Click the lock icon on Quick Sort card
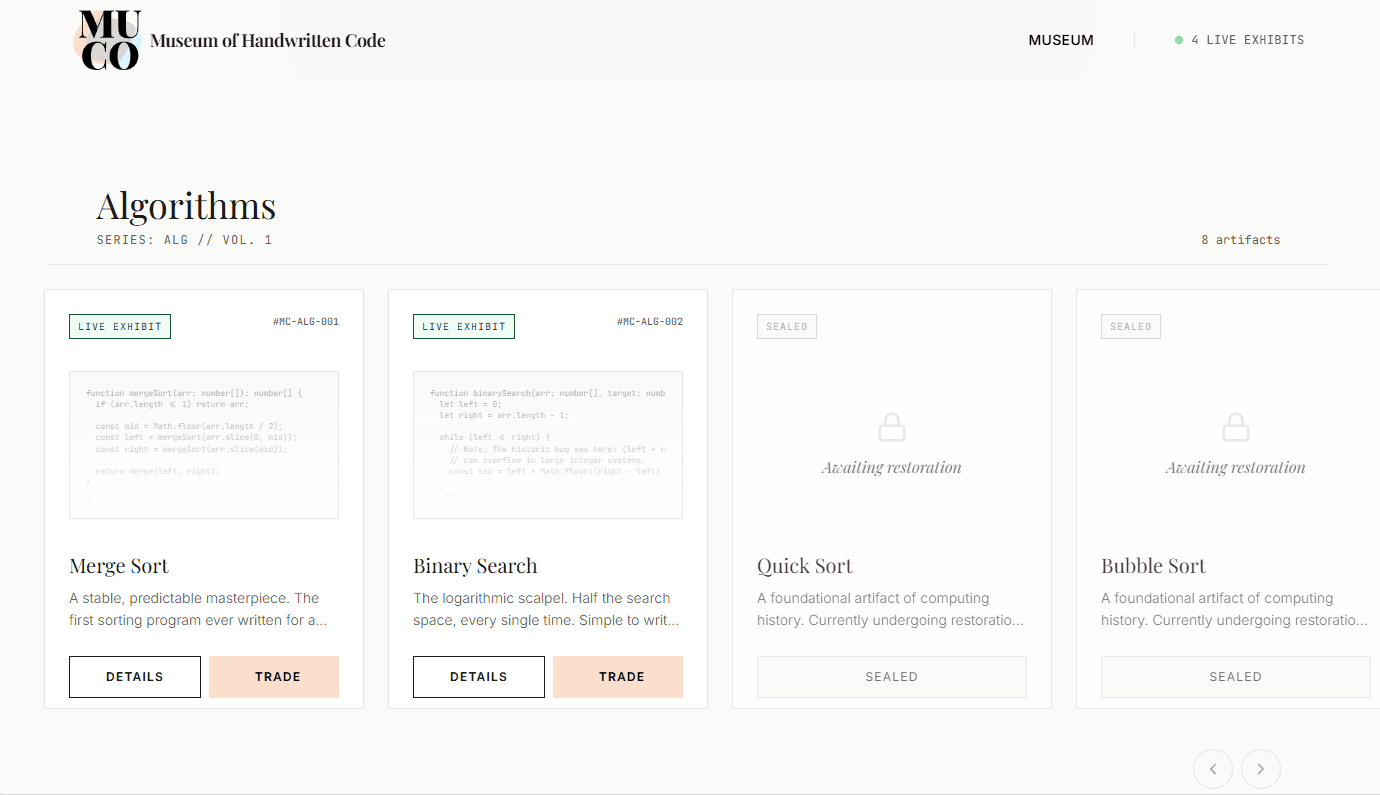Viewport: 1380px width, 795px height. pyautogui.click(x=891, y=428)
